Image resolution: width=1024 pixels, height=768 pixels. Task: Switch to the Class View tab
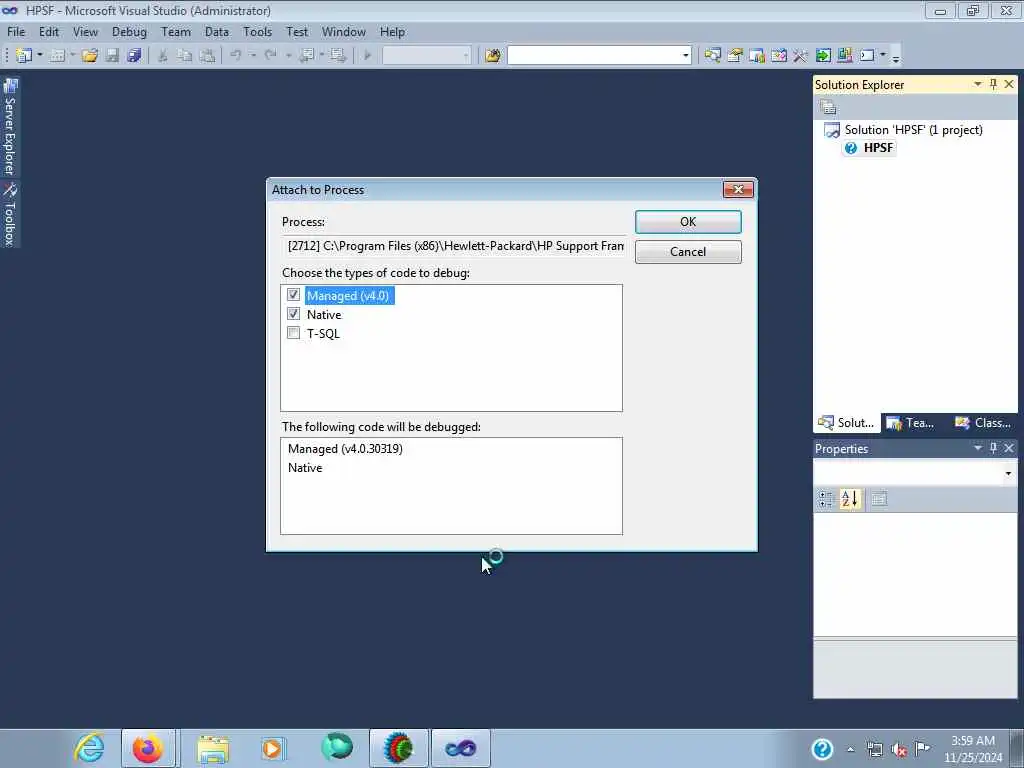point(983,423)
